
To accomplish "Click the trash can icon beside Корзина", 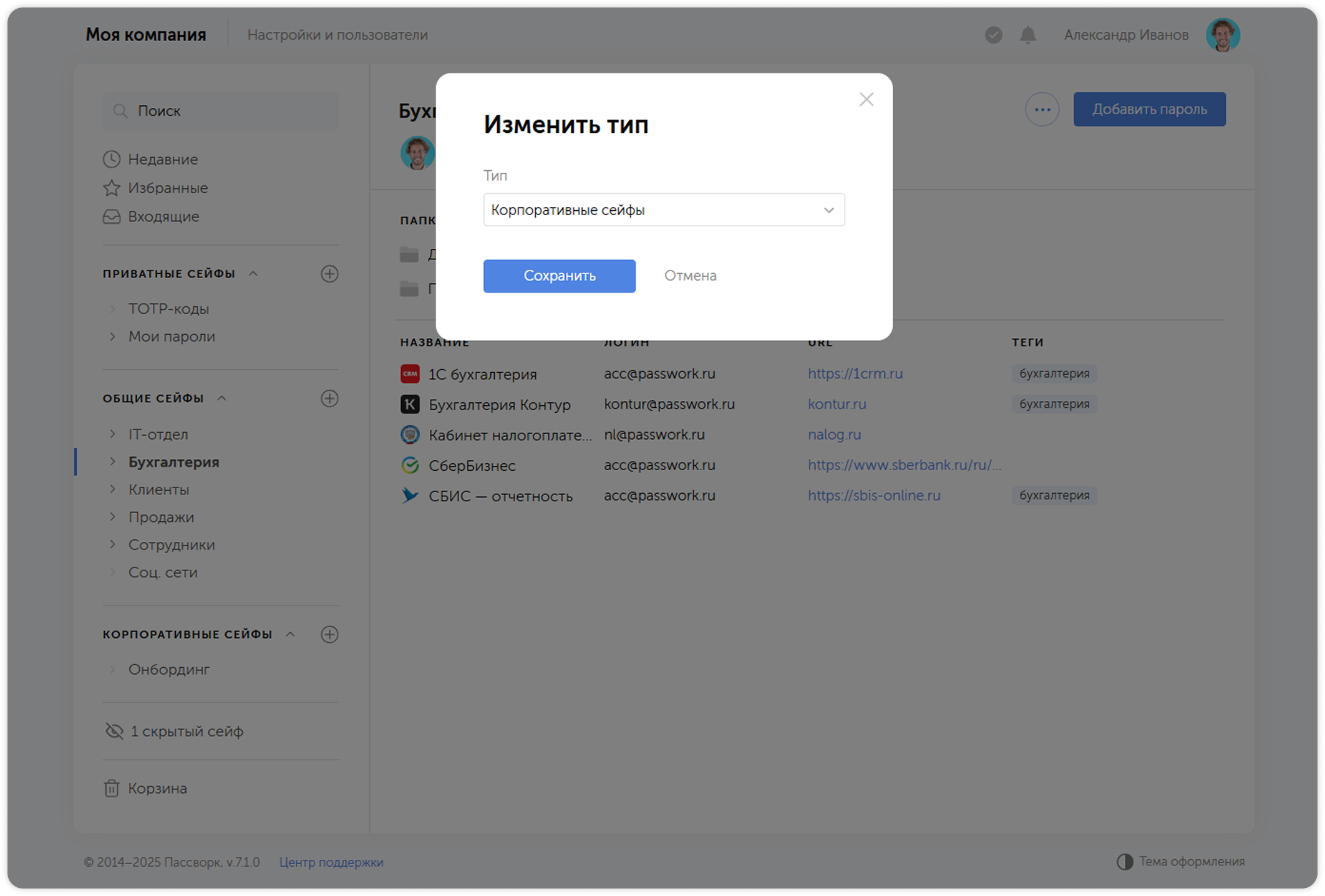I will tap(112, 788).
